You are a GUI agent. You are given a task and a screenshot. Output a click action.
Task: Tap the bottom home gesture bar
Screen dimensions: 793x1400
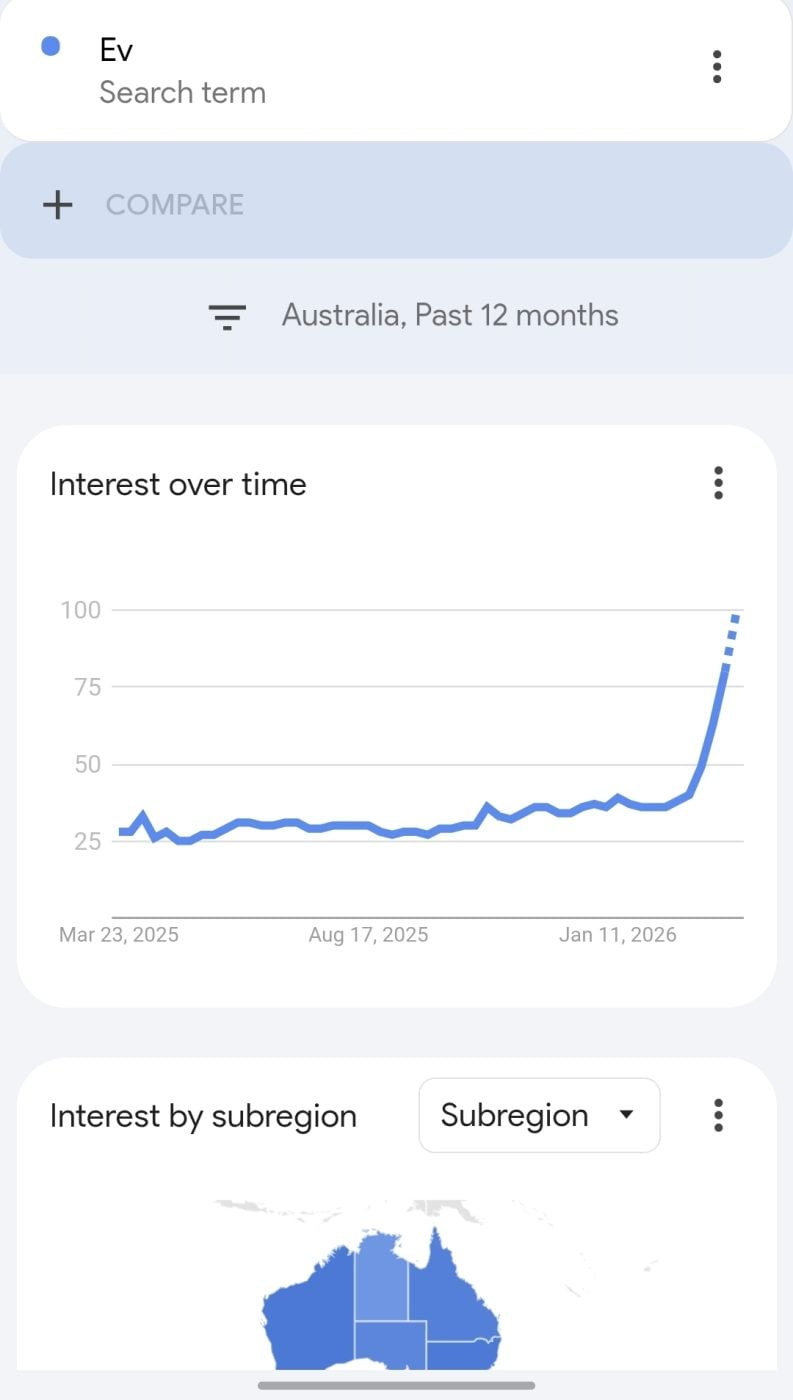[x=396, y=1385]
